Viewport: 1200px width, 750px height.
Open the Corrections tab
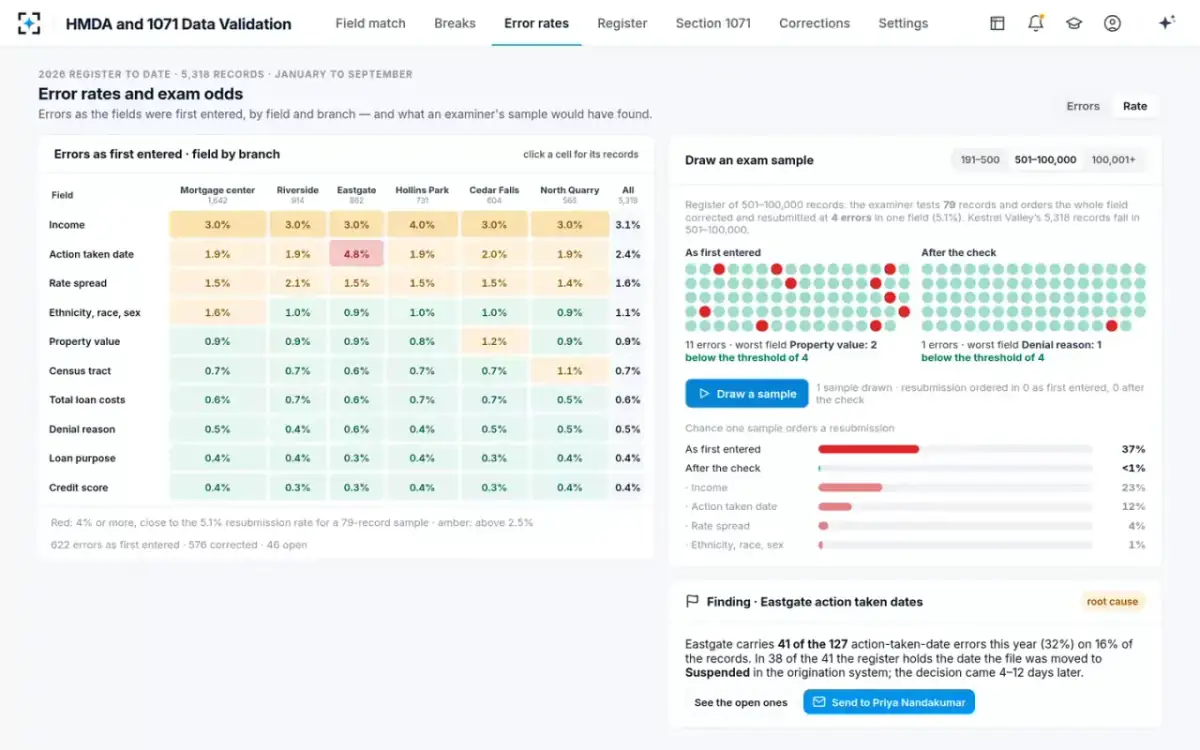coord(815,23)
